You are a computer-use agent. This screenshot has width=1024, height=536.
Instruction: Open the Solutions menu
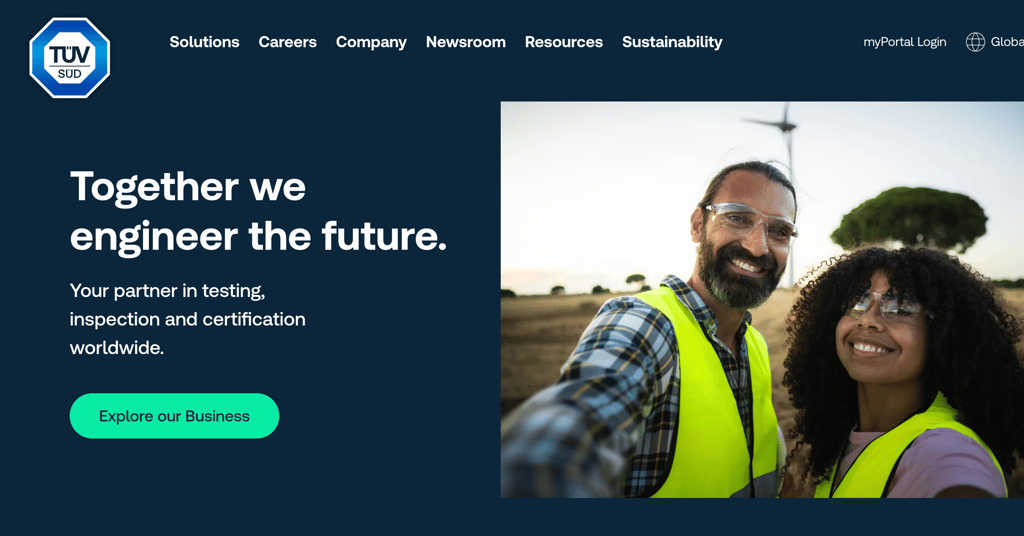[204, 42]
